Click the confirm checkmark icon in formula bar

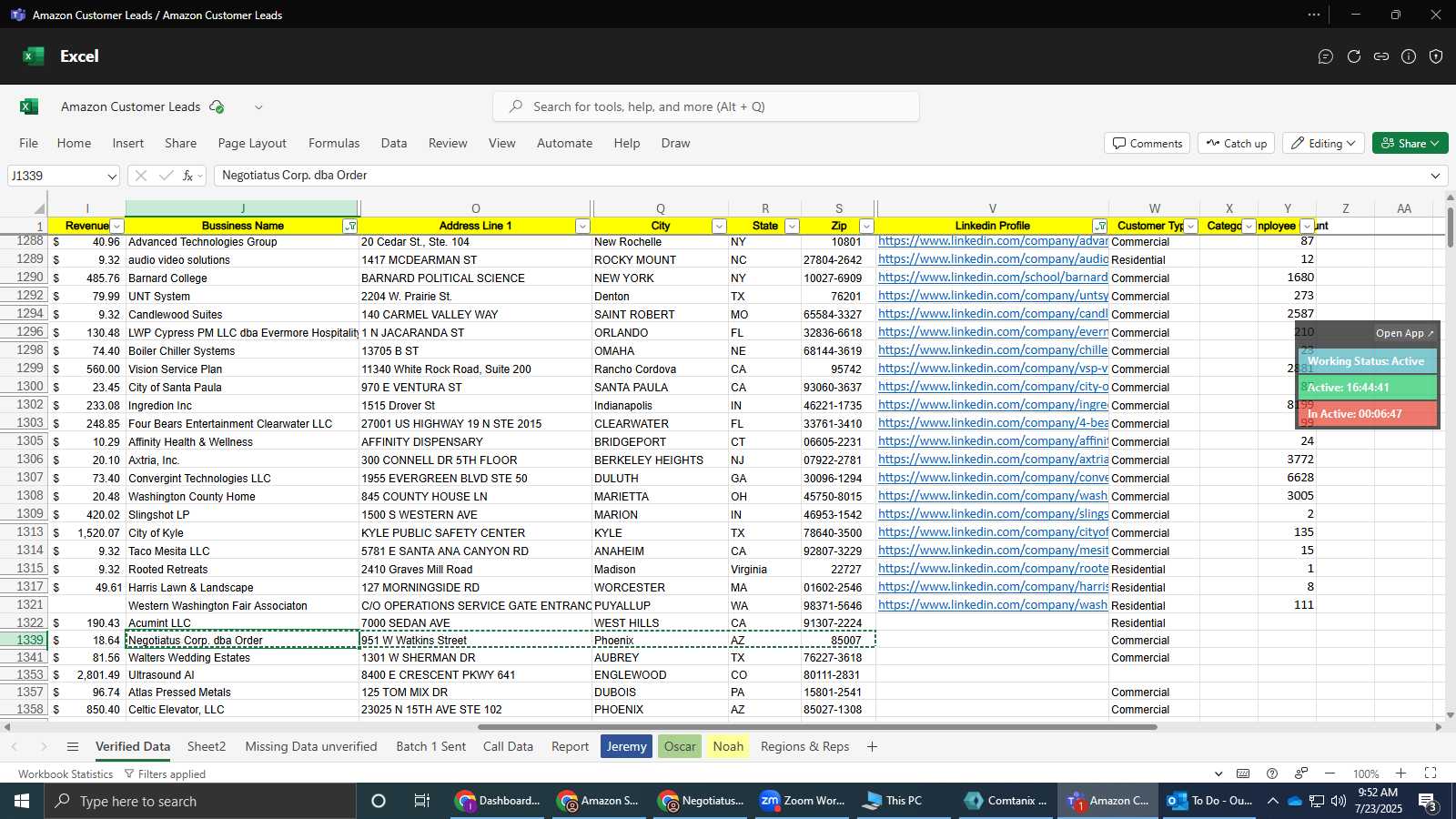(x=166, y=176)
